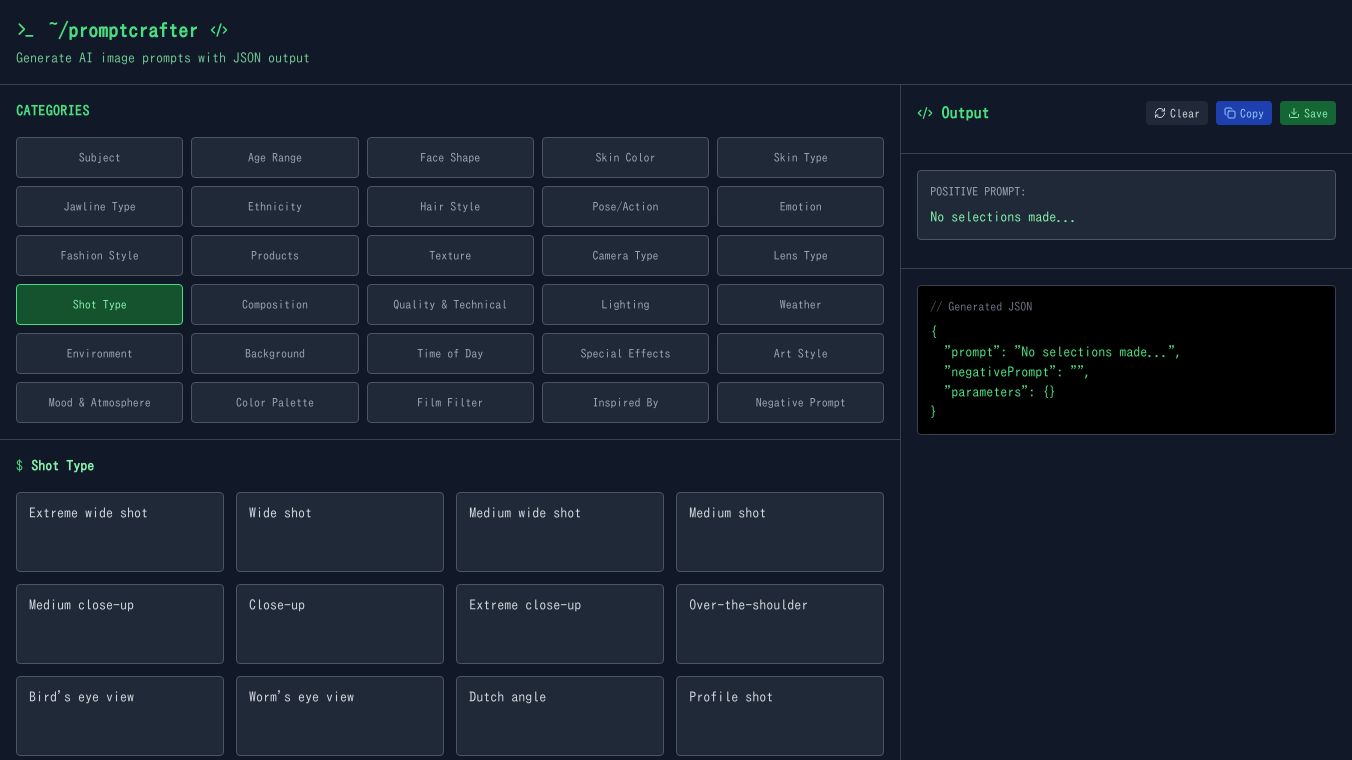Switch to the Camera Type category
1352x760 pixels.
click(x=625, y=255)
